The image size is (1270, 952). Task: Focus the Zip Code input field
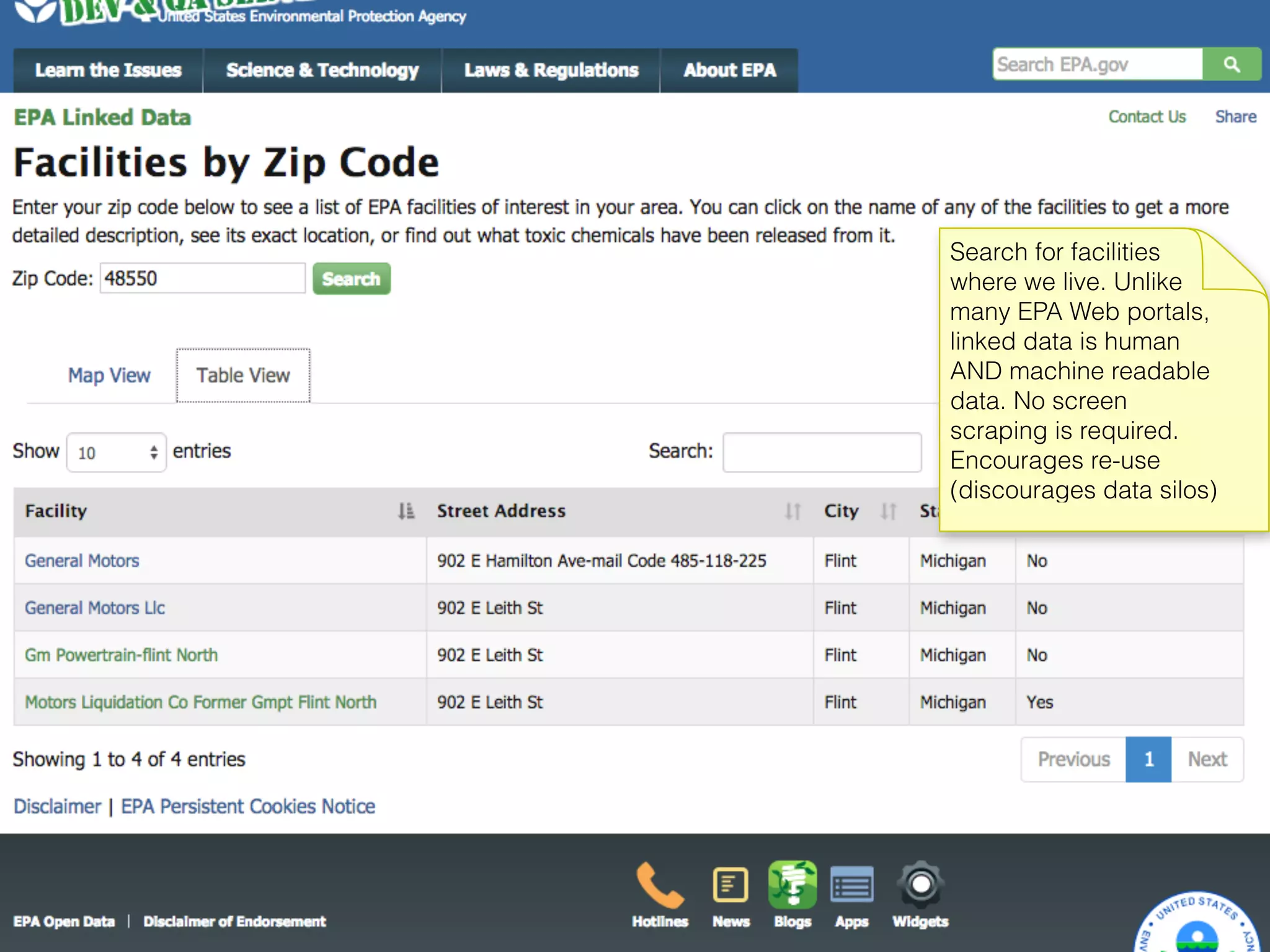pos(202,278)
